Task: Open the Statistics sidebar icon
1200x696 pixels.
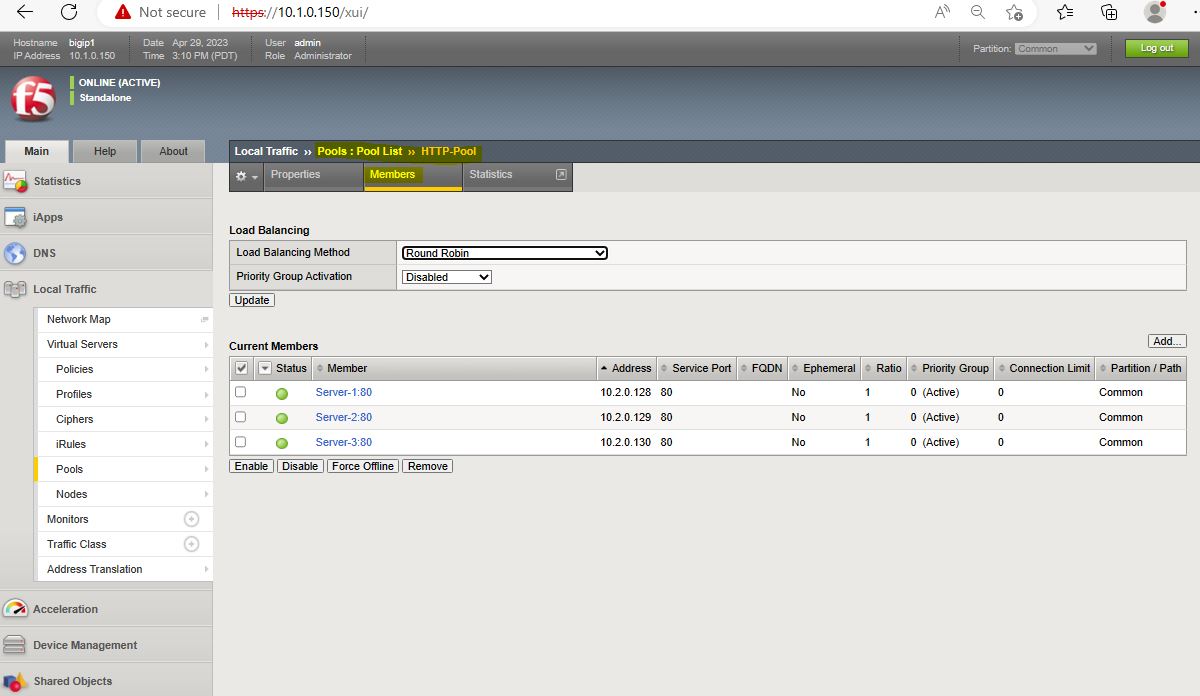Action: point(15,181)
